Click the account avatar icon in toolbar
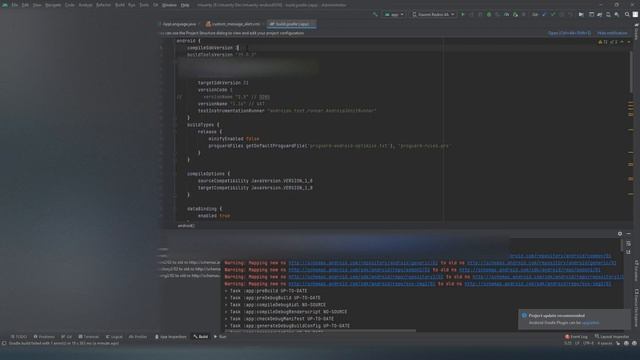This screenshot has height=360, width=640. pos(636,15)
